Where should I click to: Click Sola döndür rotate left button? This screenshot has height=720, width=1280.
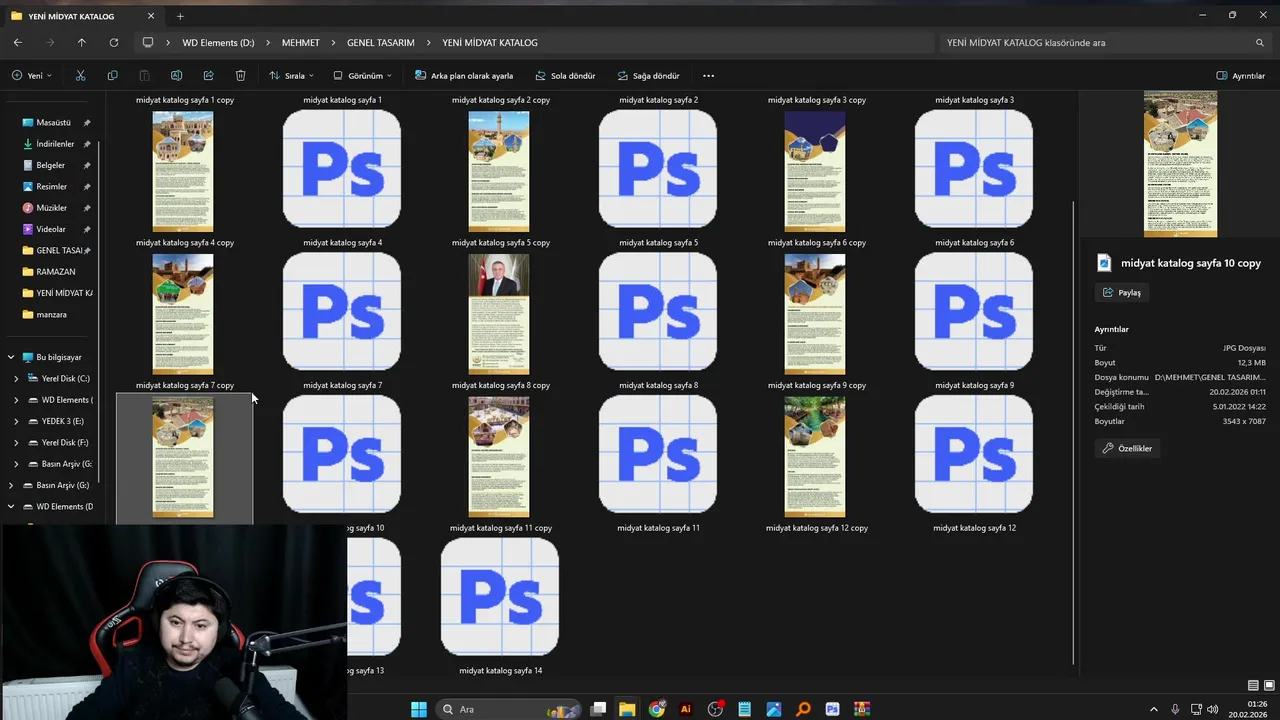565,76
